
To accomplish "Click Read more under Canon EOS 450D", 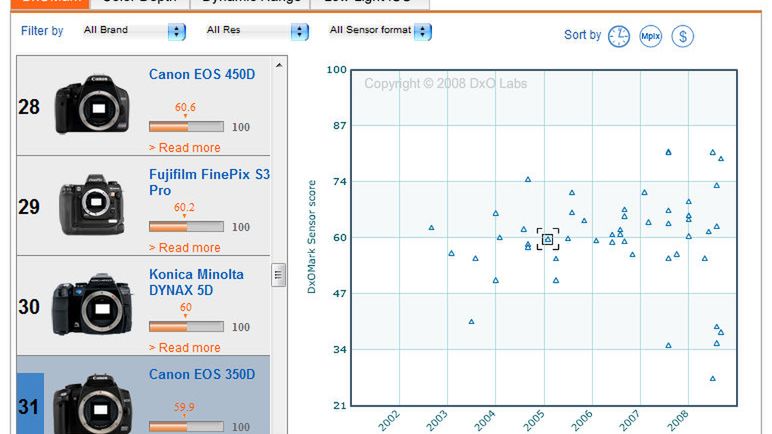I will click(x=185, y=148).
